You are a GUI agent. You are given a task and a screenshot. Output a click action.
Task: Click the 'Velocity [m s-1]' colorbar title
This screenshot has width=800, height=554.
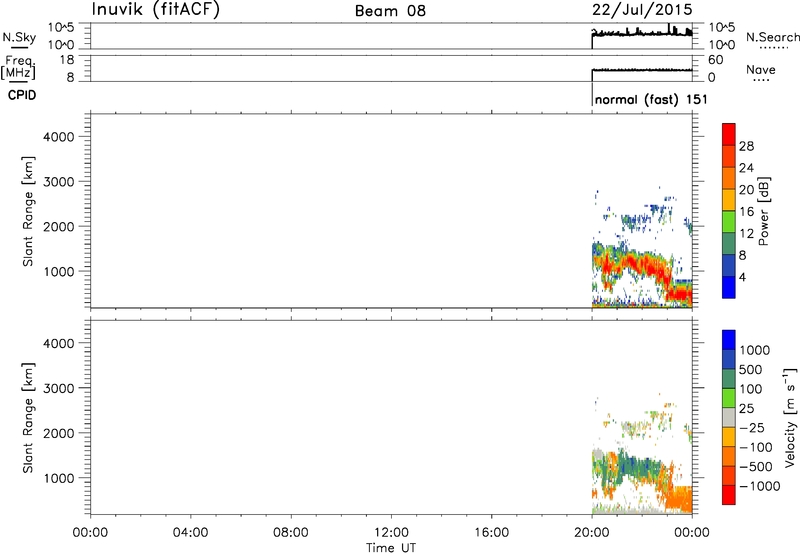[789, 417]
